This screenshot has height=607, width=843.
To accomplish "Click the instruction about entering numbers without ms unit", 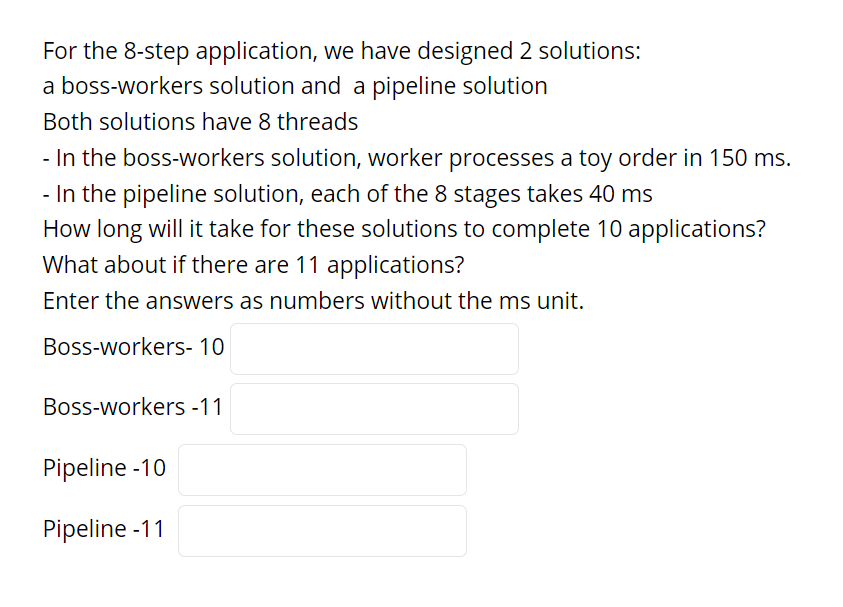I will (314, 300).
